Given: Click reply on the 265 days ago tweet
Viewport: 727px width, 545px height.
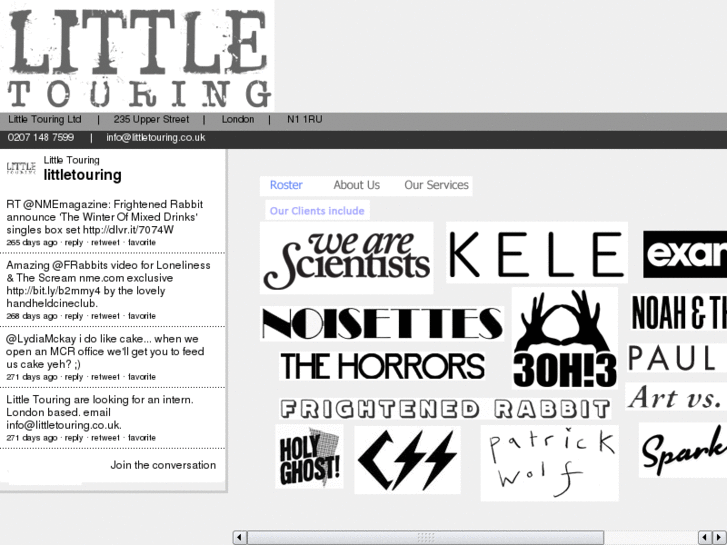Looking at the screenshot, I should tap(74, 243).
